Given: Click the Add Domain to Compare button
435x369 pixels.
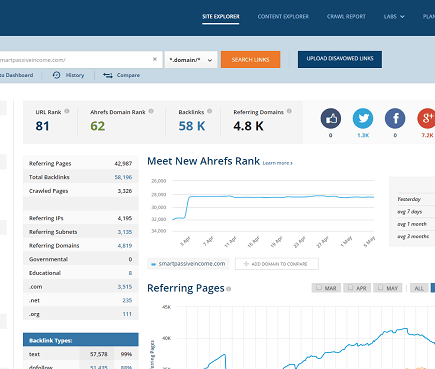Looking at the screenshot, I should [277, 264].
